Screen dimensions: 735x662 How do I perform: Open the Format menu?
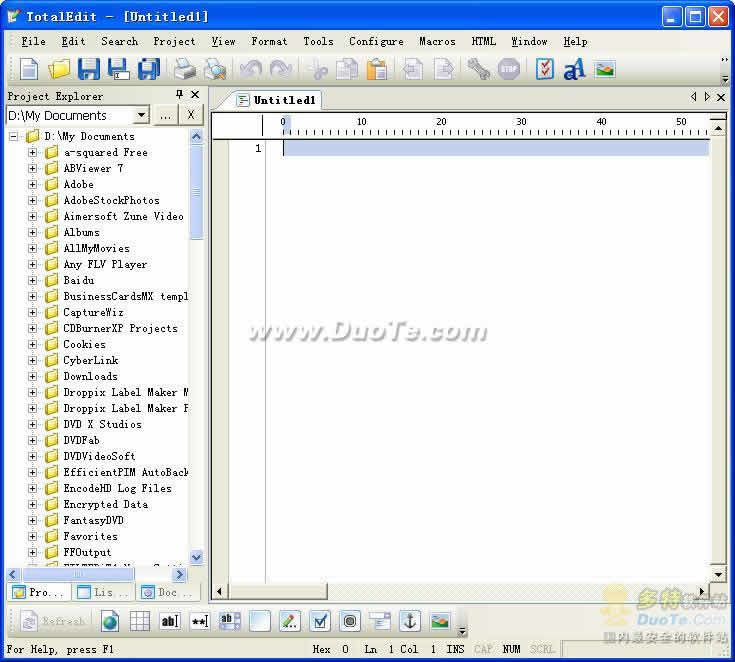pyautogui.click(x=269, y=41)
